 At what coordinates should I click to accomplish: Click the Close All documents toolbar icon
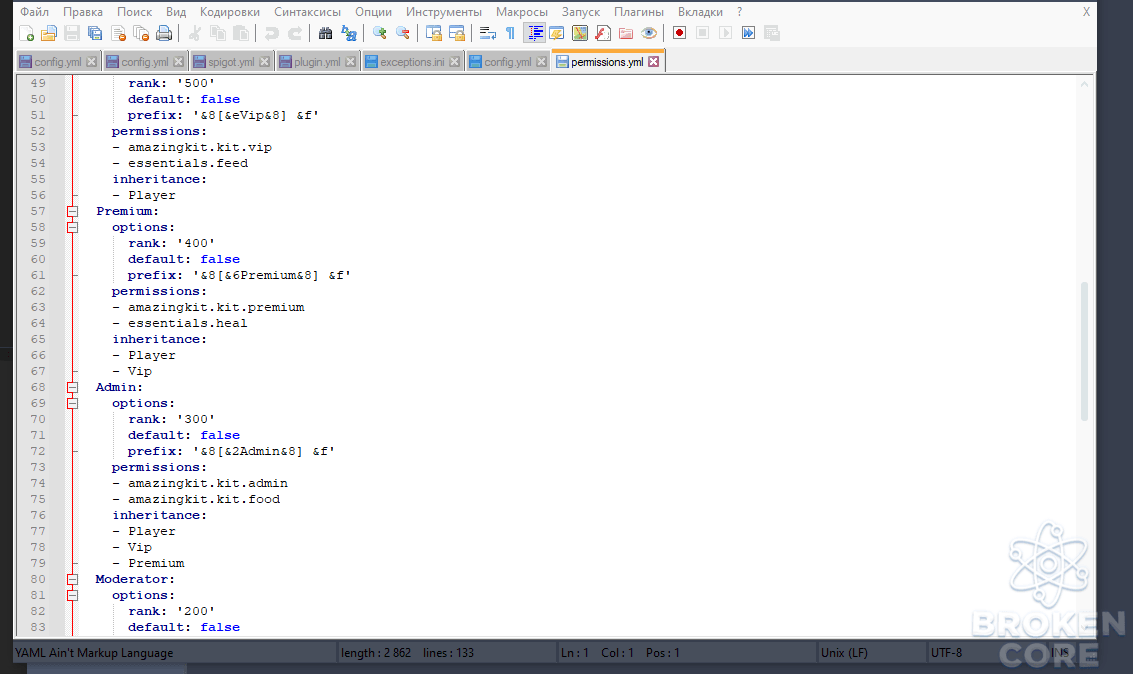tap(142, 33)
